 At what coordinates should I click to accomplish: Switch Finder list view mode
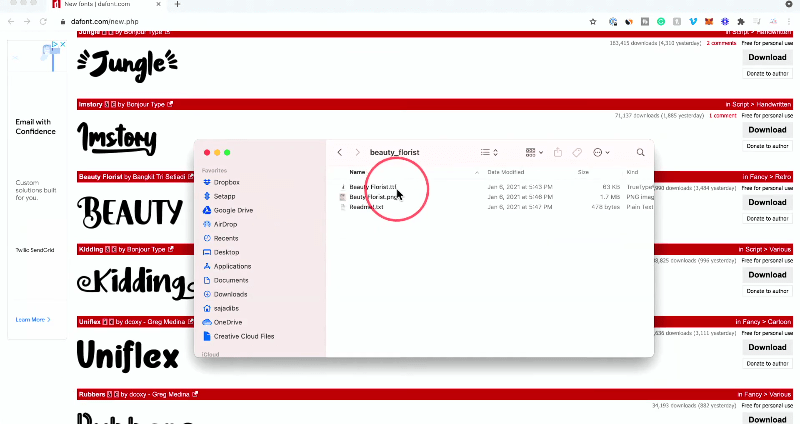489,152
